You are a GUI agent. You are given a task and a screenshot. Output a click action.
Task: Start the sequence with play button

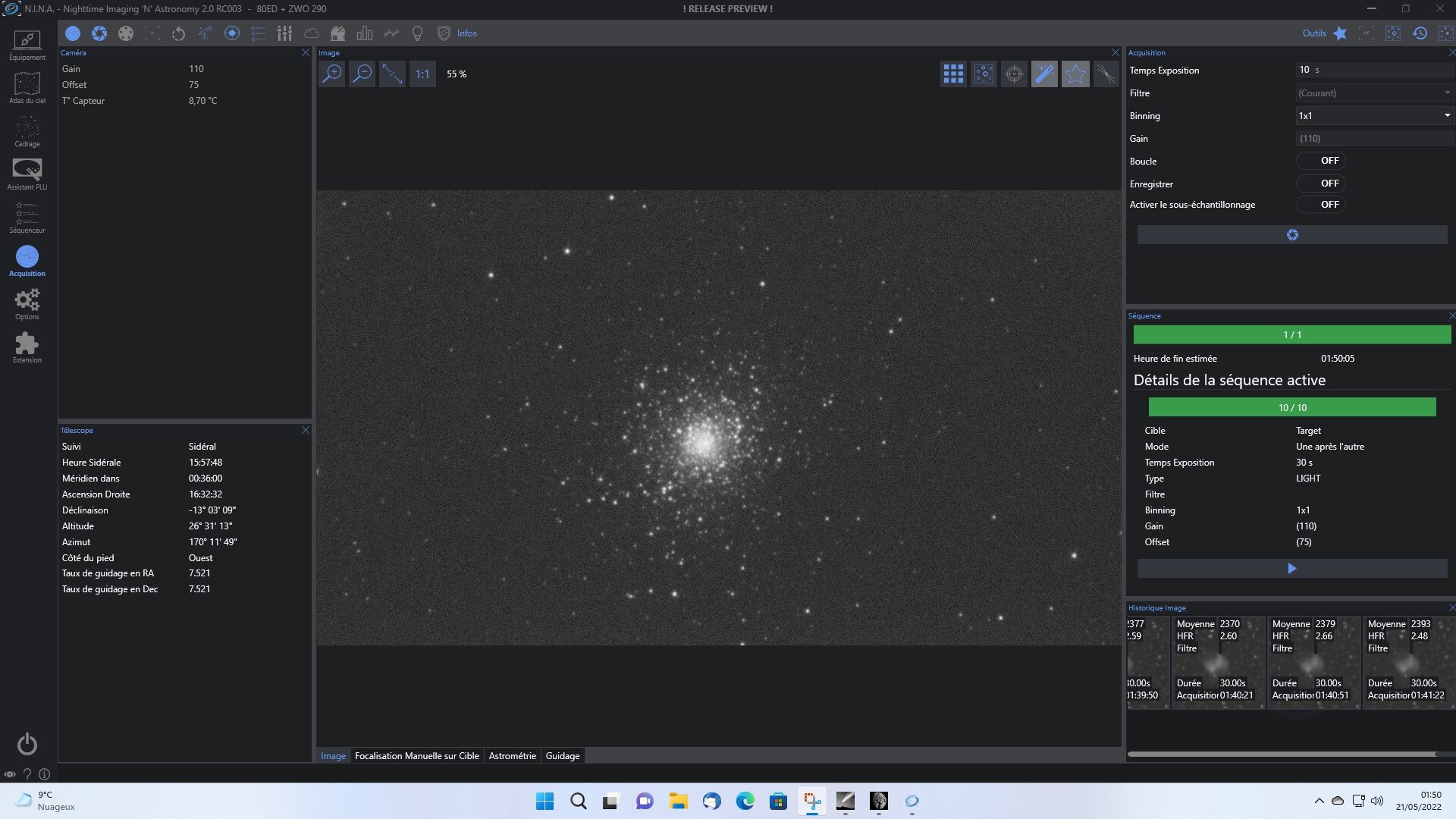tap(1291, 569)
